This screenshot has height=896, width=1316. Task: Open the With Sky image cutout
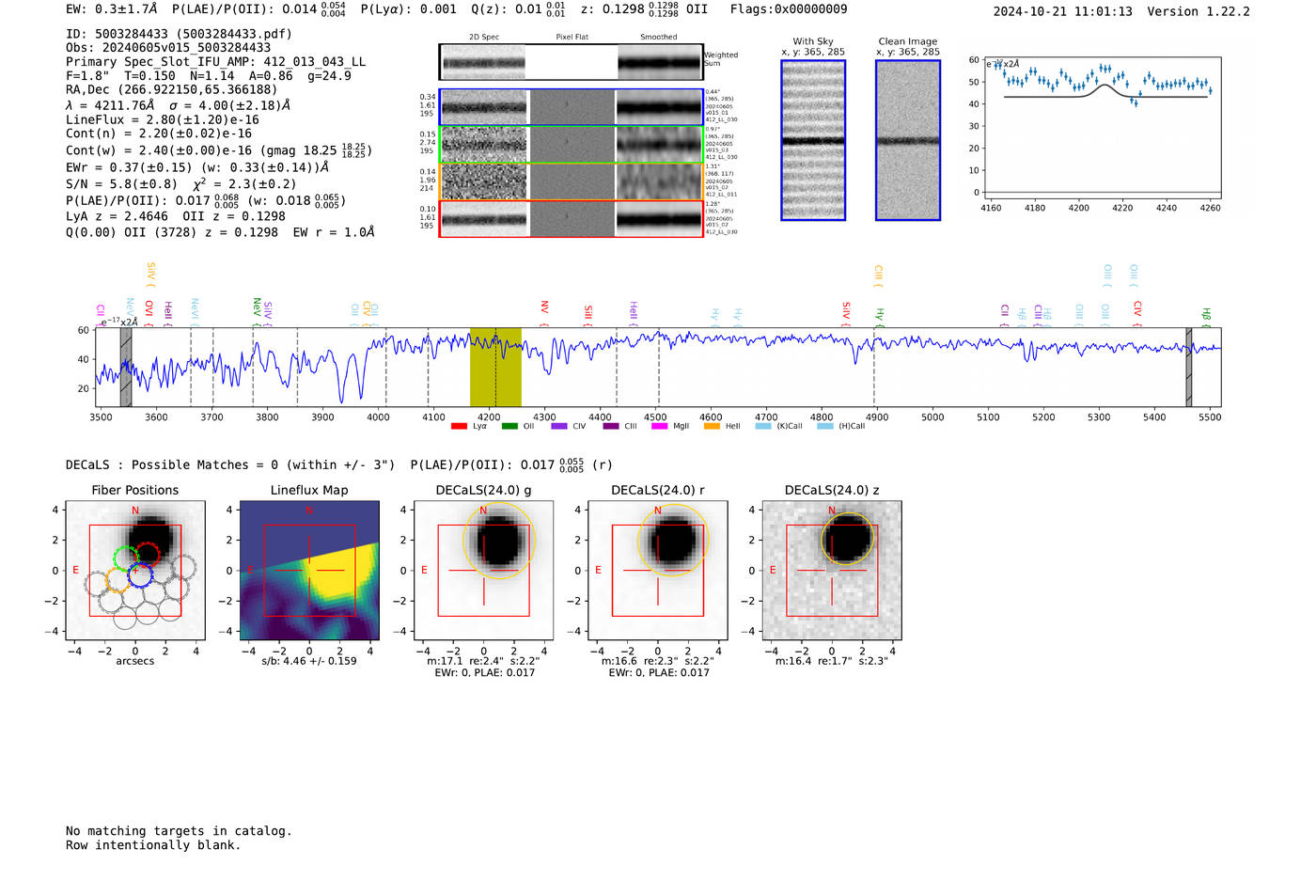click(x=813, y=140)
